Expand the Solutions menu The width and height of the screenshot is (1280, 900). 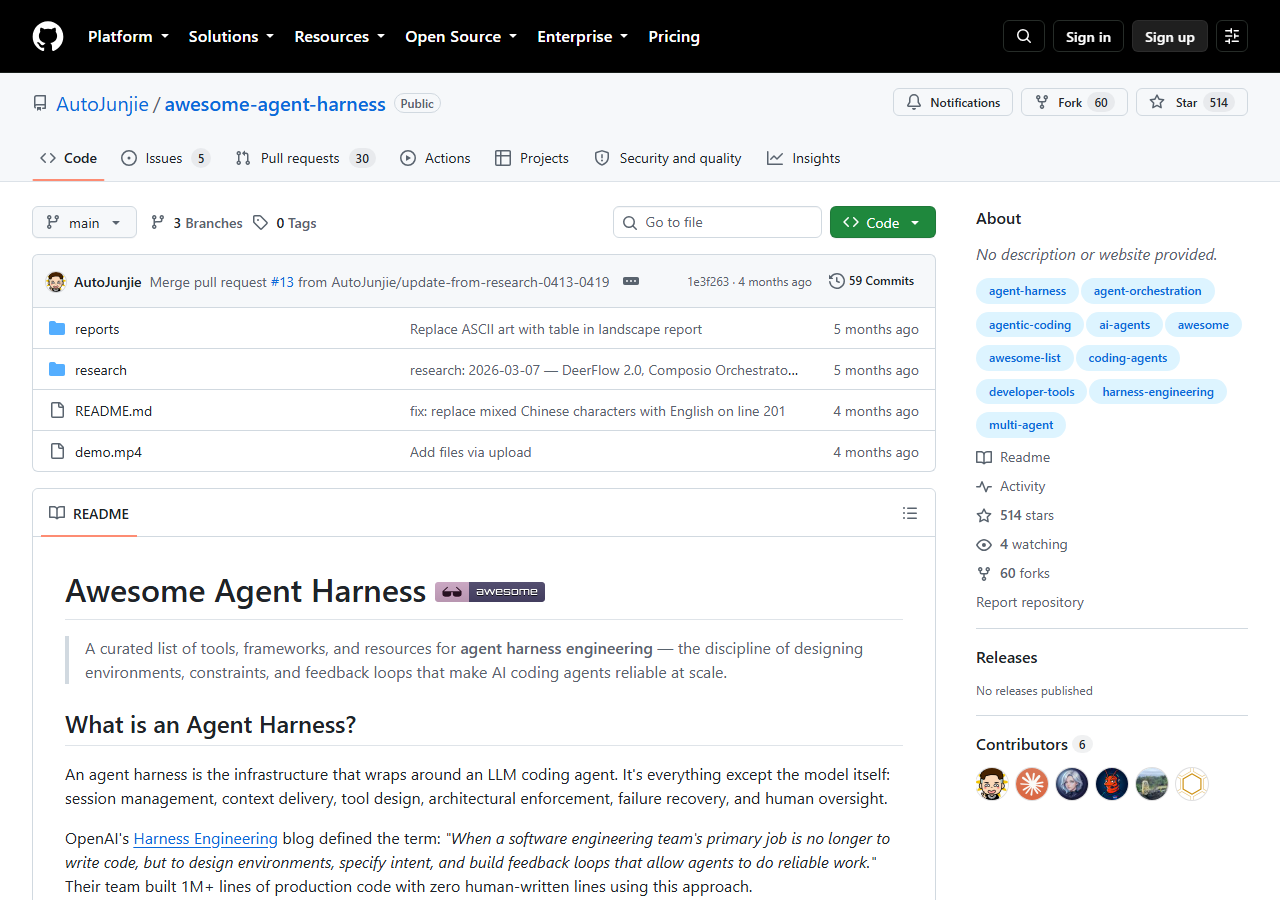pyautogui.click(x=231, y=36)
